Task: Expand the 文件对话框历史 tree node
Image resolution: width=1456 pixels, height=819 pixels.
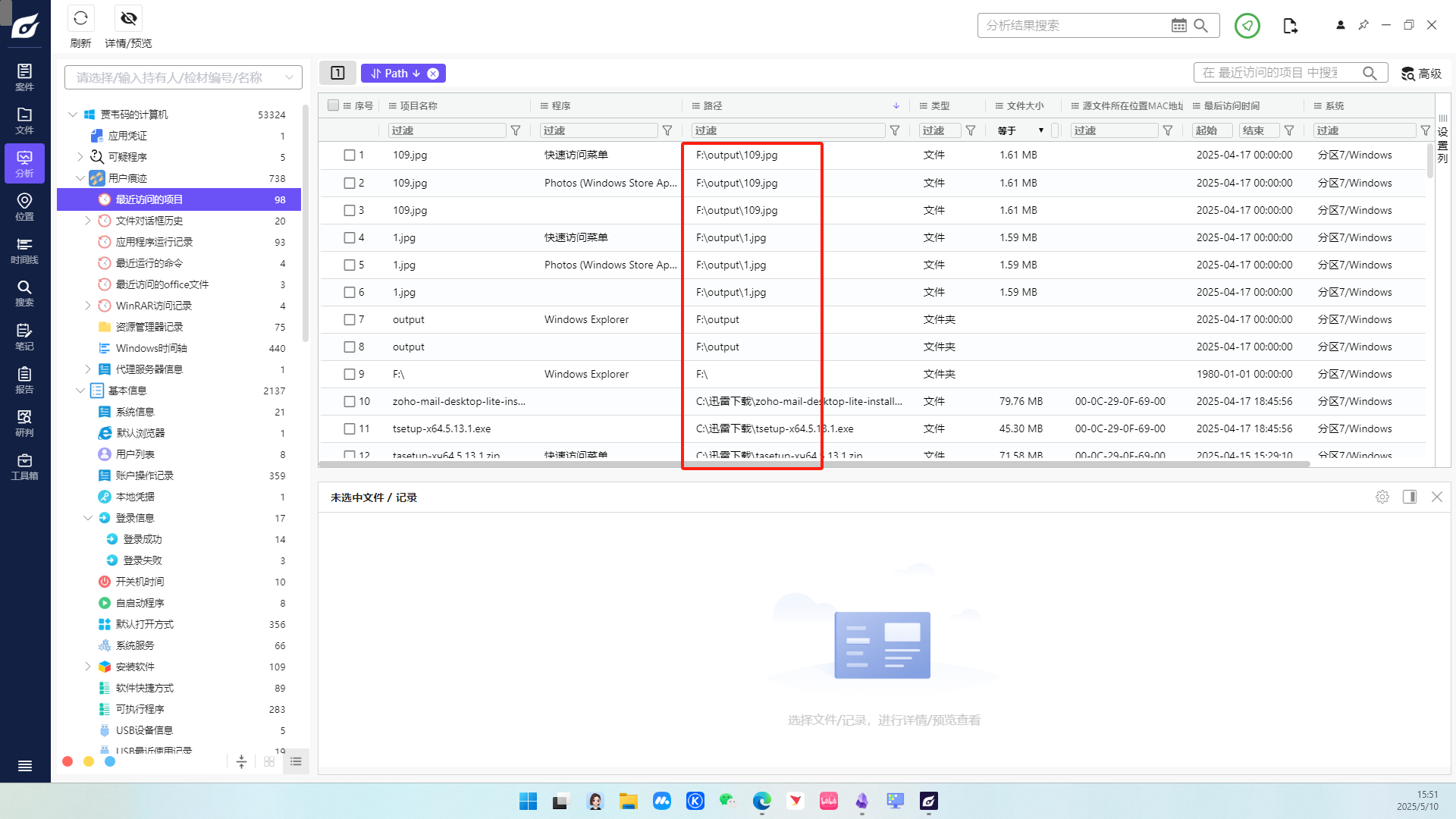Action: click(87, 221)
